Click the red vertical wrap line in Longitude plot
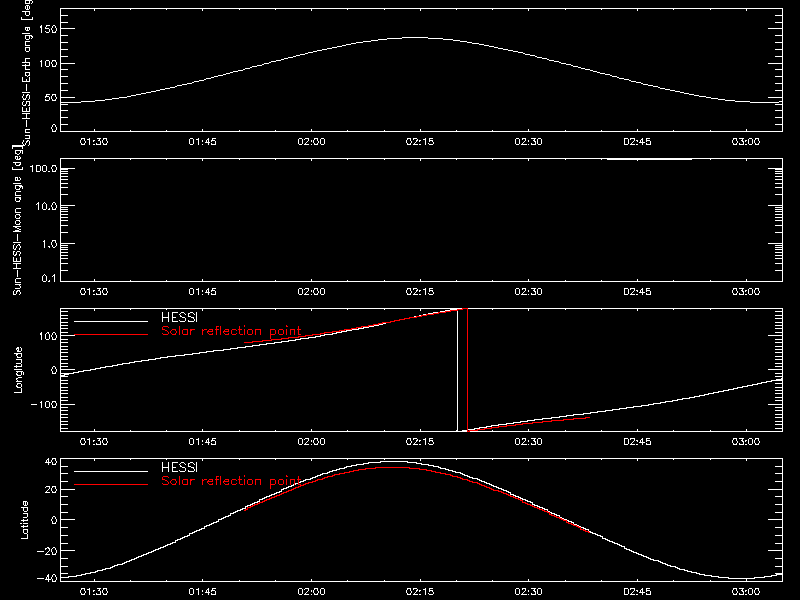800x600 pixels. [x=467, y=370]
